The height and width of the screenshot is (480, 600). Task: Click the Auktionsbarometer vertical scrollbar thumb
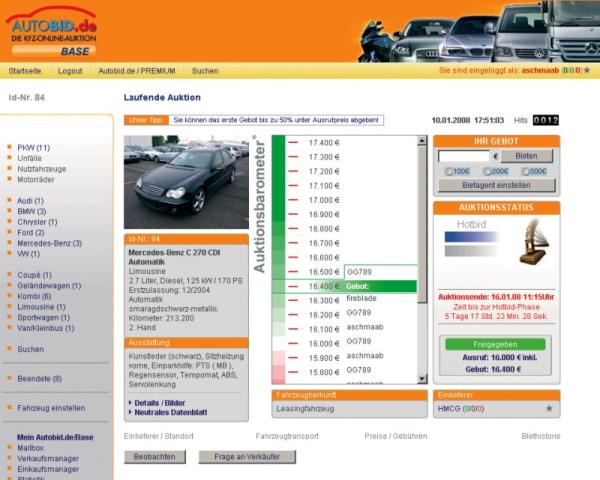point(422,224)
